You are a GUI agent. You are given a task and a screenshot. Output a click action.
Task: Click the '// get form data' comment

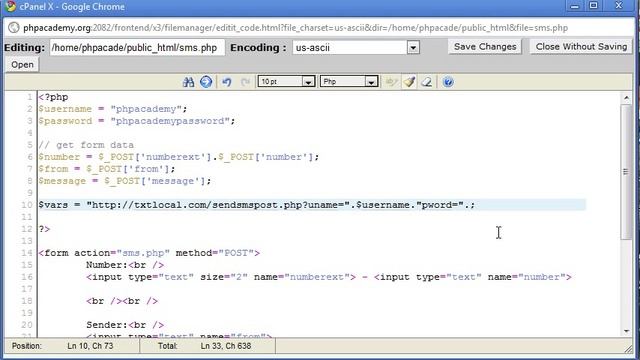point(86,145)
